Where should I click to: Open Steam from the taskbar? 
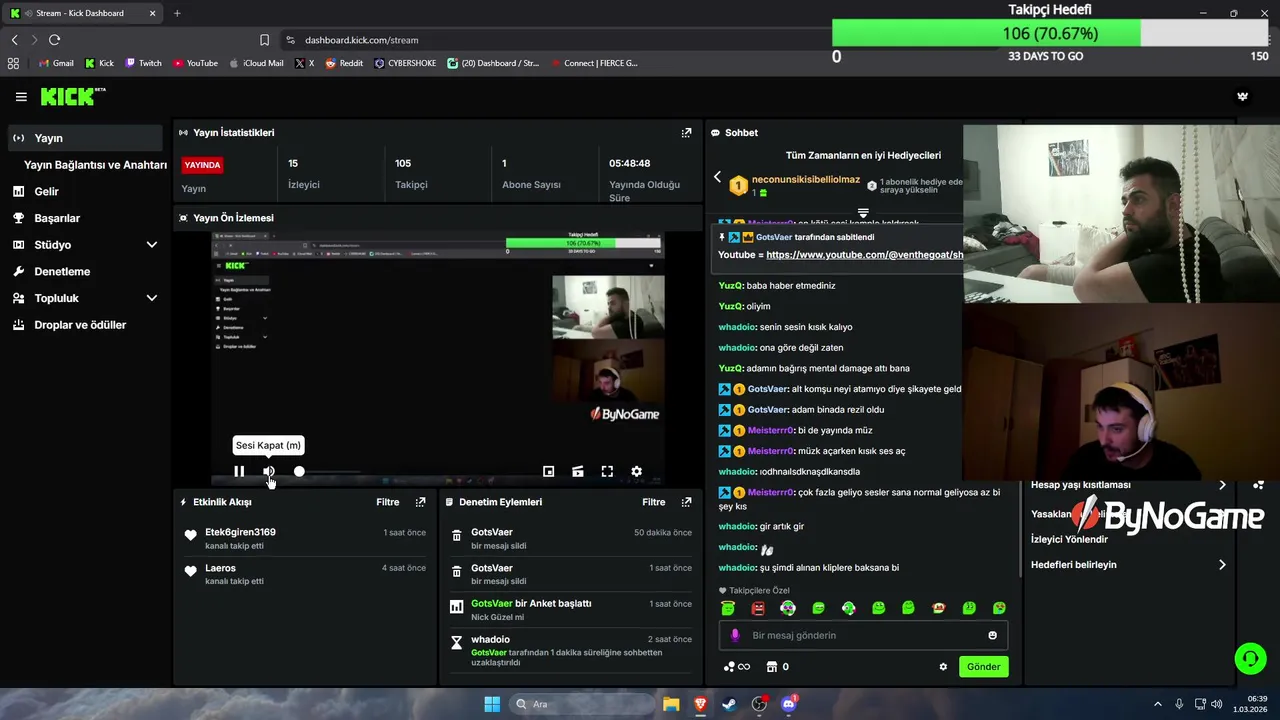[730, 704]
